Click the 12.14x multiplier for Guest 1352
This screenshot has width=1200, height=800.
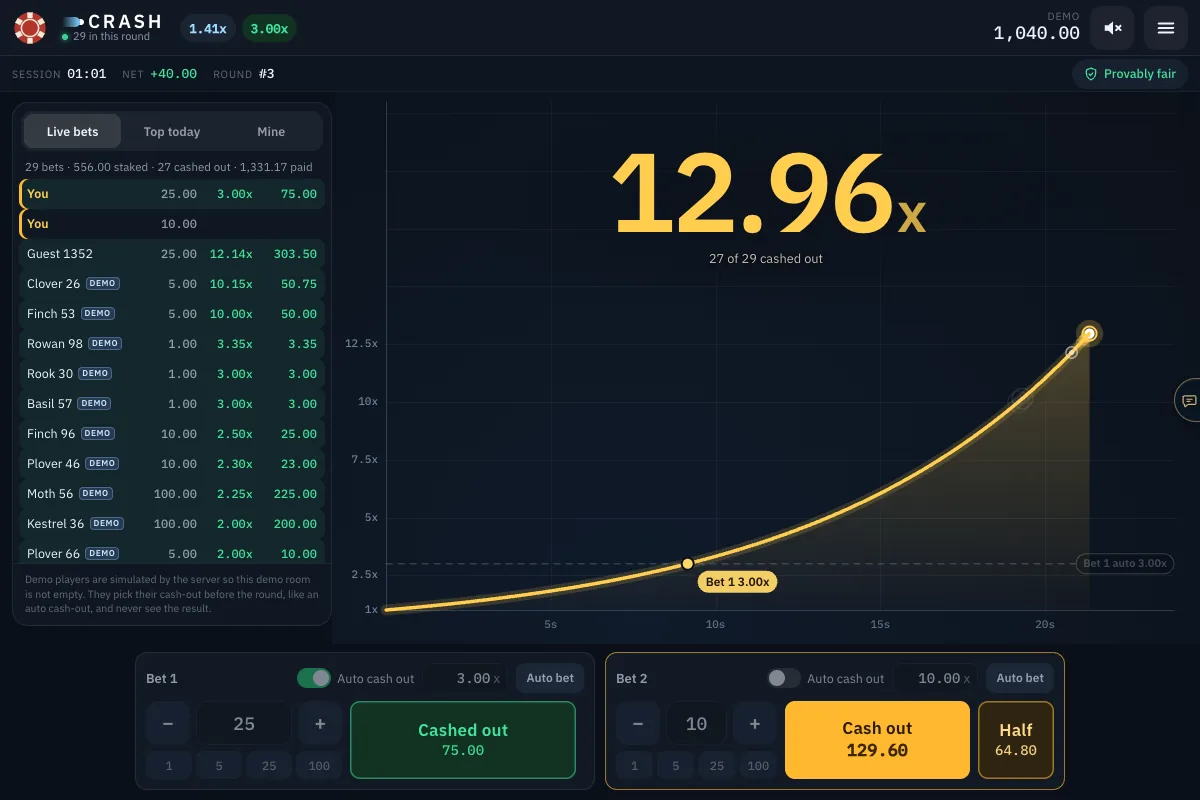tap(231, 254)
